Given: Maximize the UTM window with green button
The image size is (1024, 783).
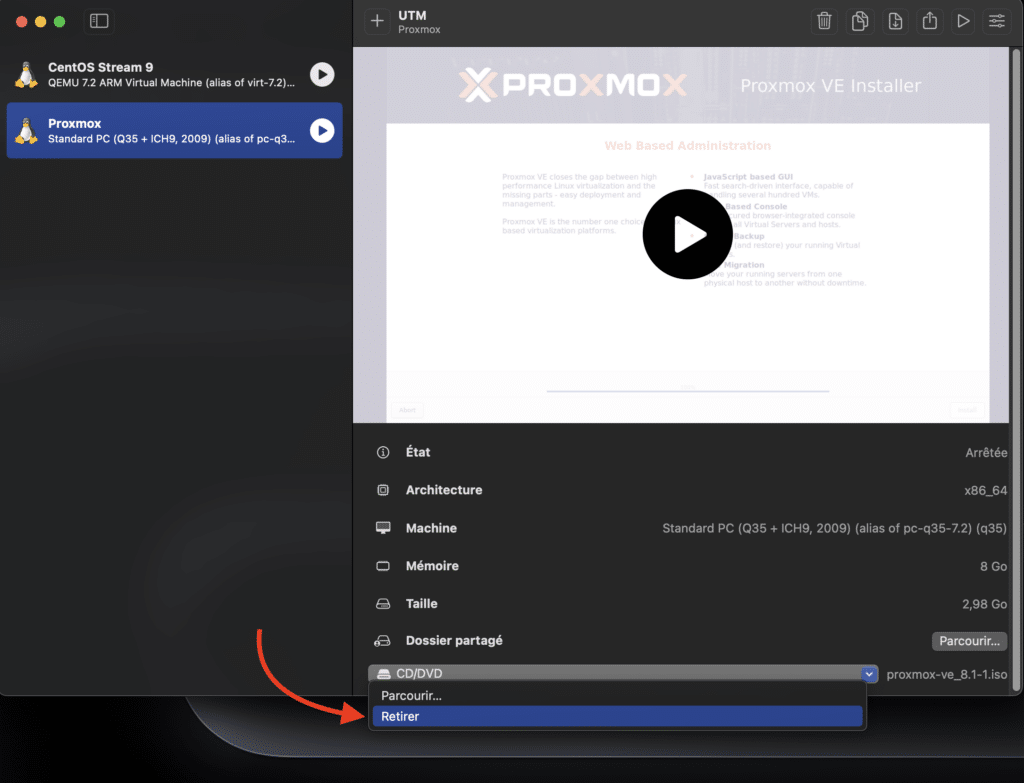Looking at the screenshot, I should 59,22.
